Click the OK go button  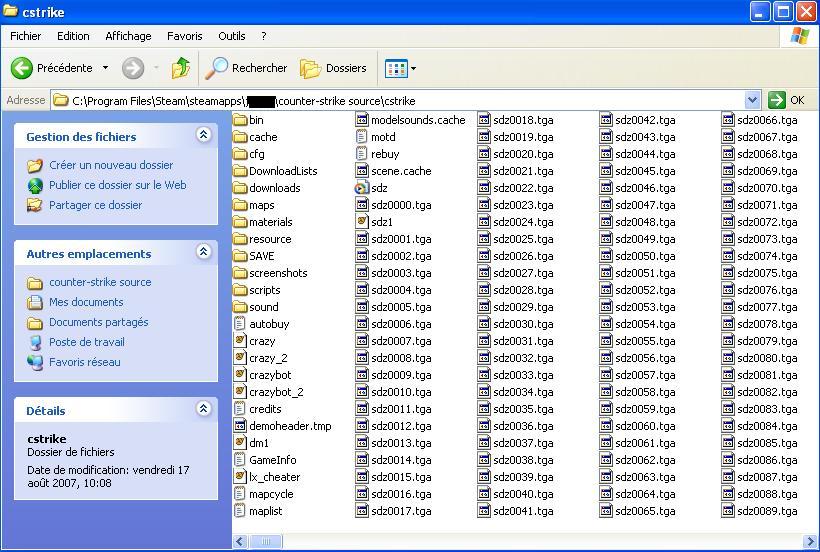(787, 100)
